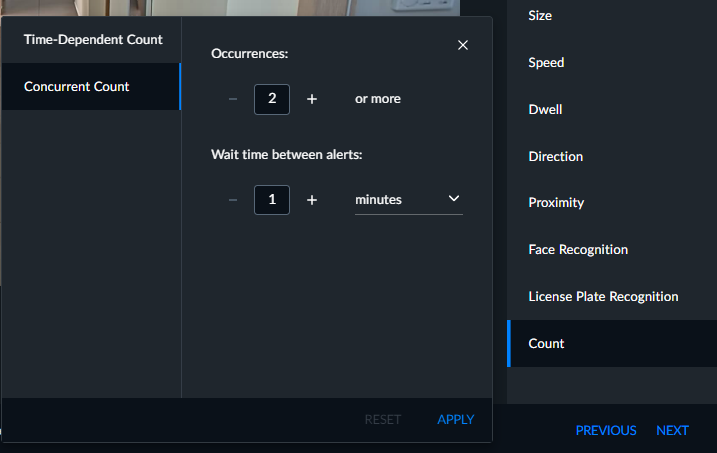Decrease the Occurrences value
The height and width of the screenshot is (453, 717).
point(233,99)
